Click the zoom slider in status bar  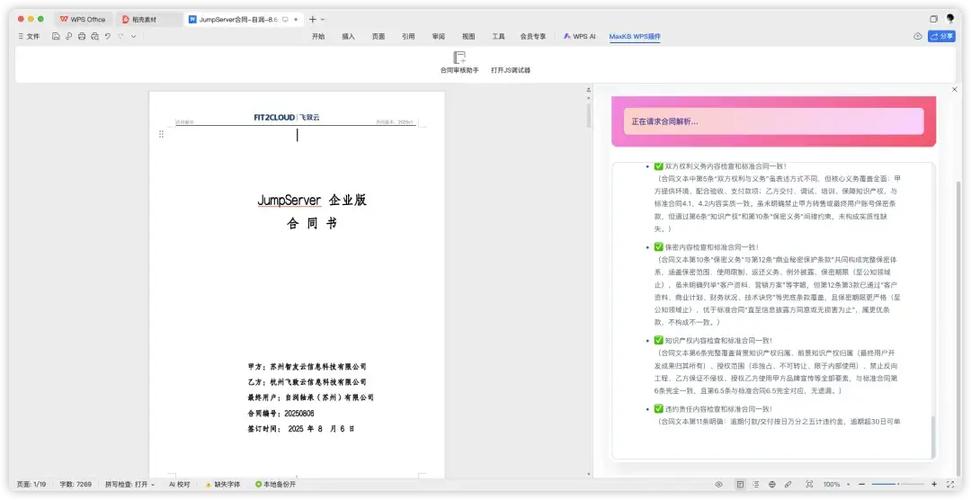897,485
